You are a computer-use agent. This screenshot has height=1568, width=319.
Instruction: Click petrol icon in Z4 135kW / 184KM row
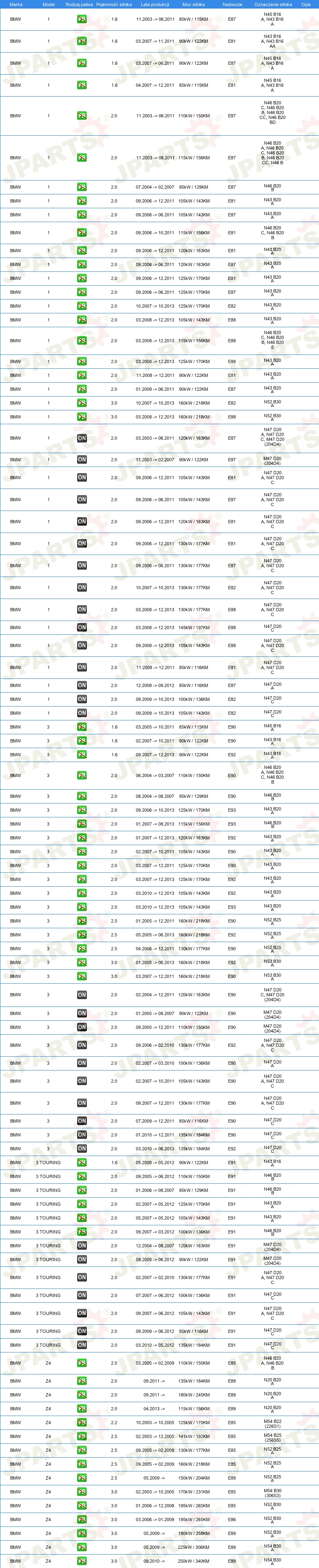pos(82,1381)
